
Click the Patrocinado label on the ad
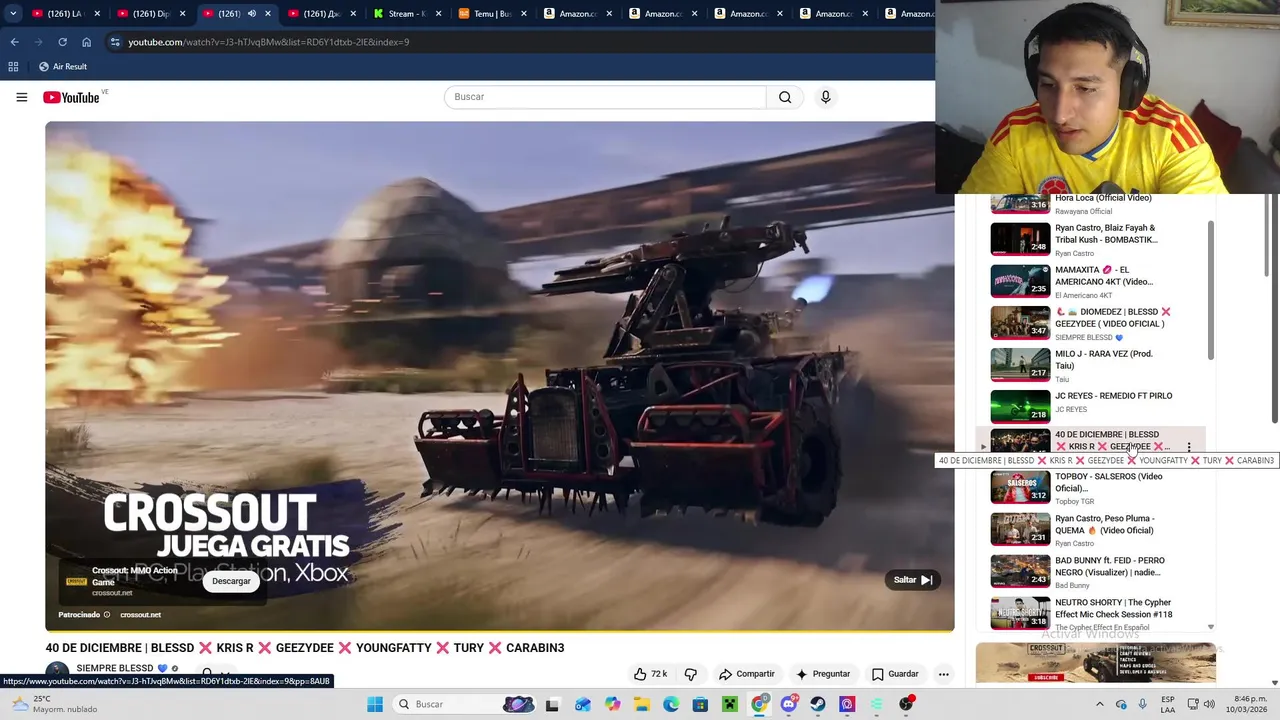pos(79,615)
